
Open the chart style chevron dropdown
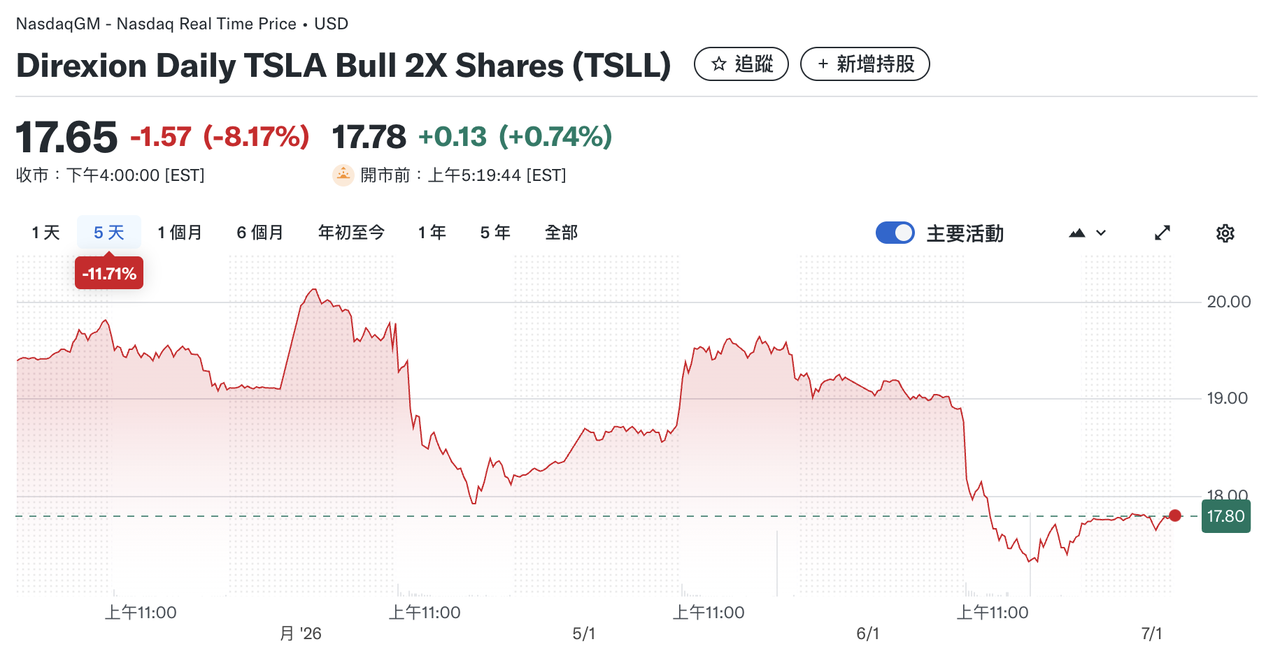[1099, 232]
